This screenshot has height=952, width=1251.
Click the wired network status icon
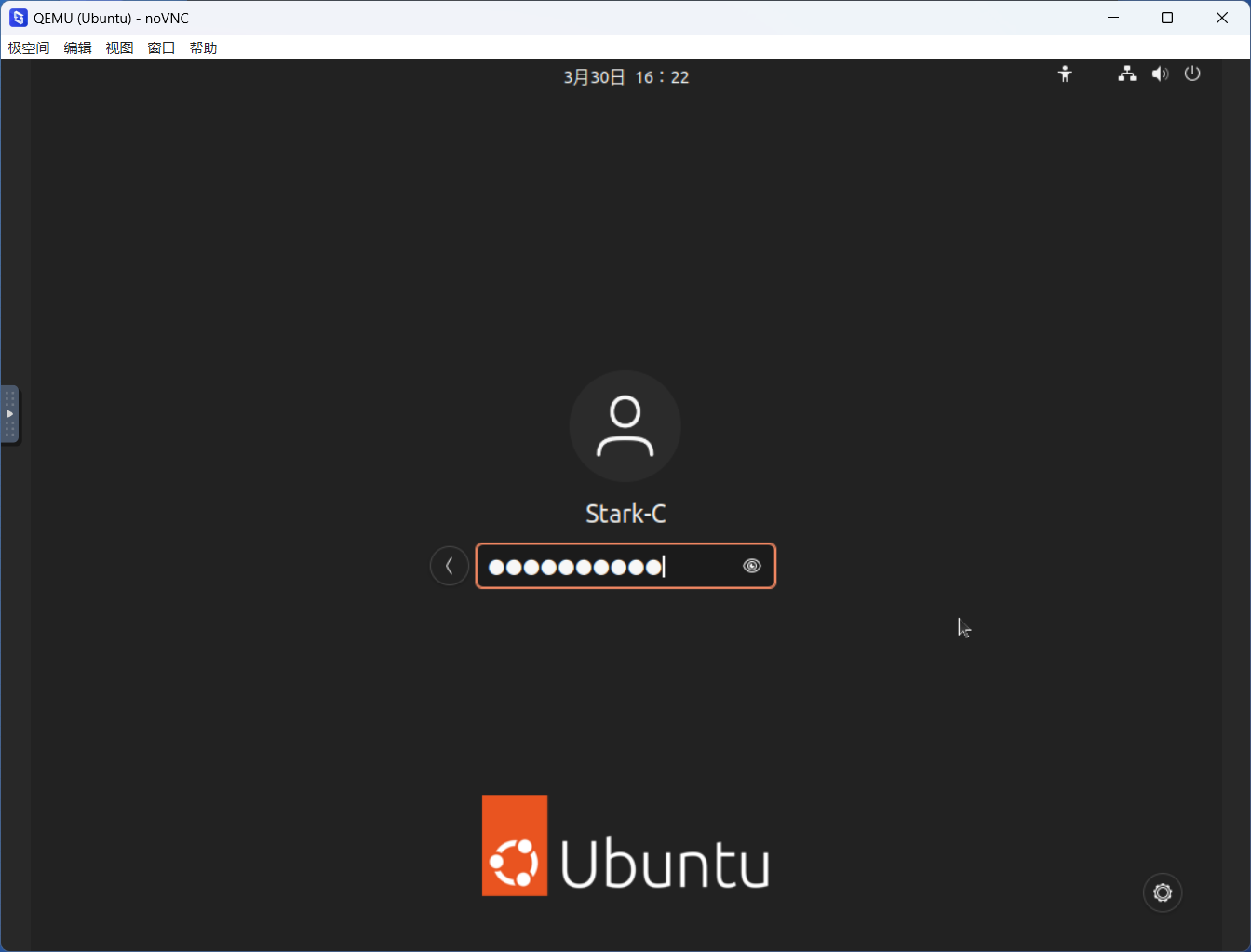(1127, 74)
